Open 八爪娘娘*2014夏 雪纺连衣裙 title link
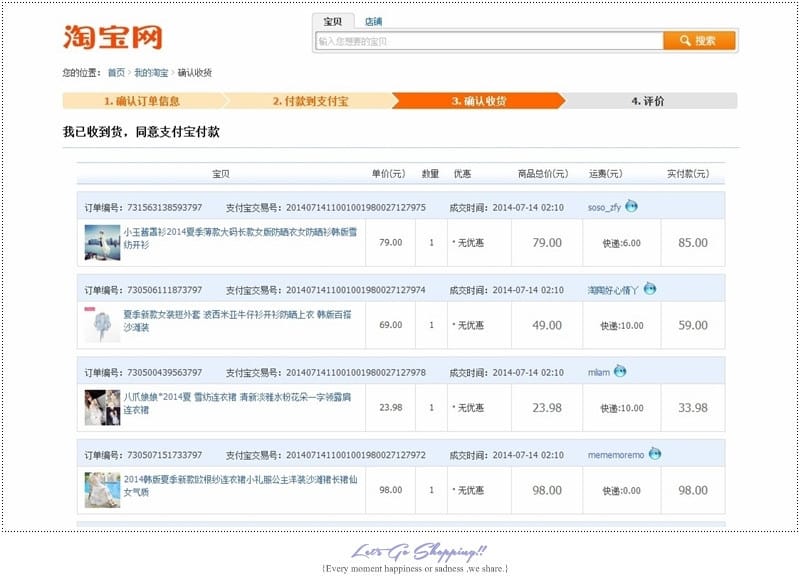The image size is (800, 584). [x=237, y=403]
